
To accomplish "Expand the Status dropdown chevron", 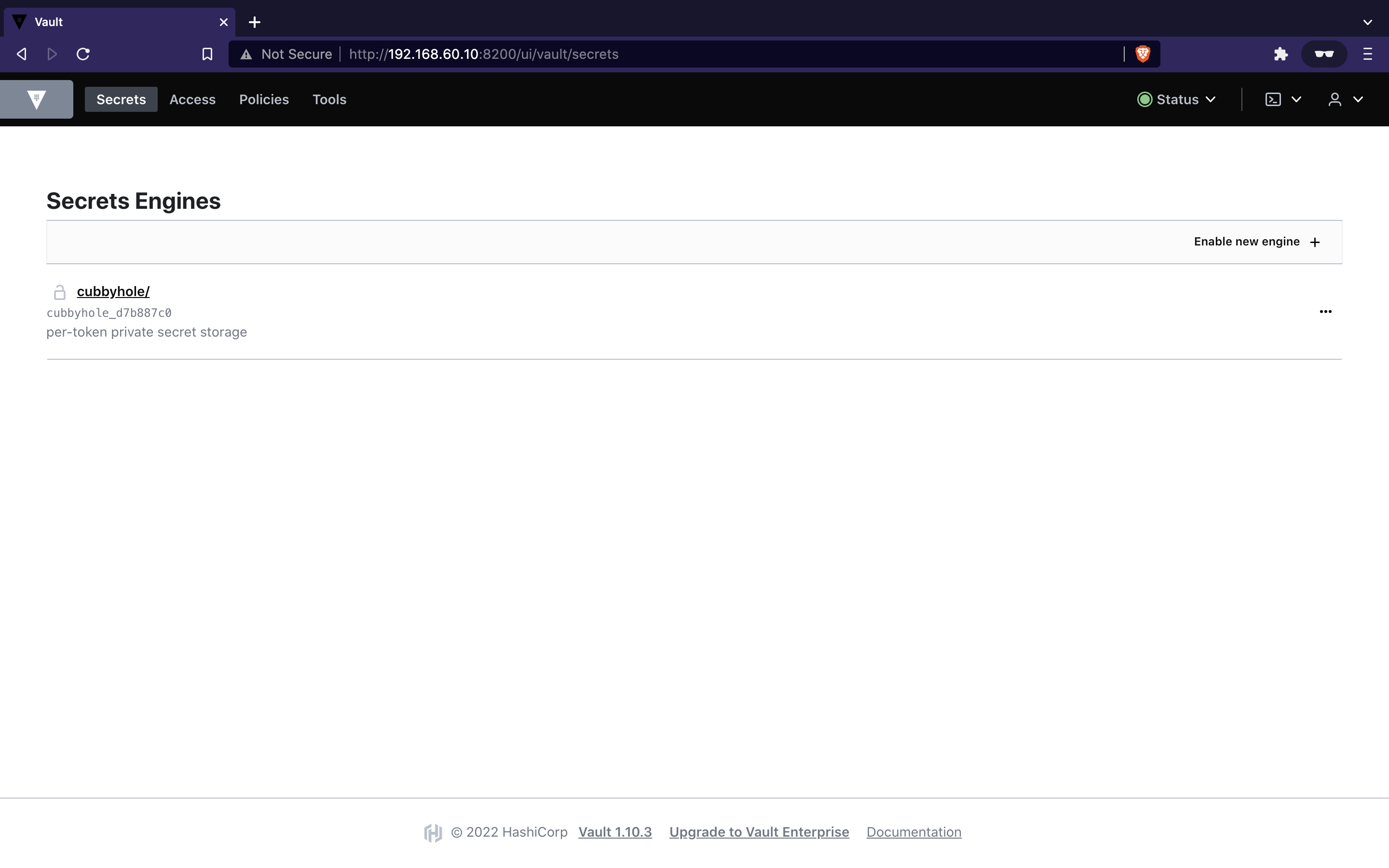I will [1211, 99].
